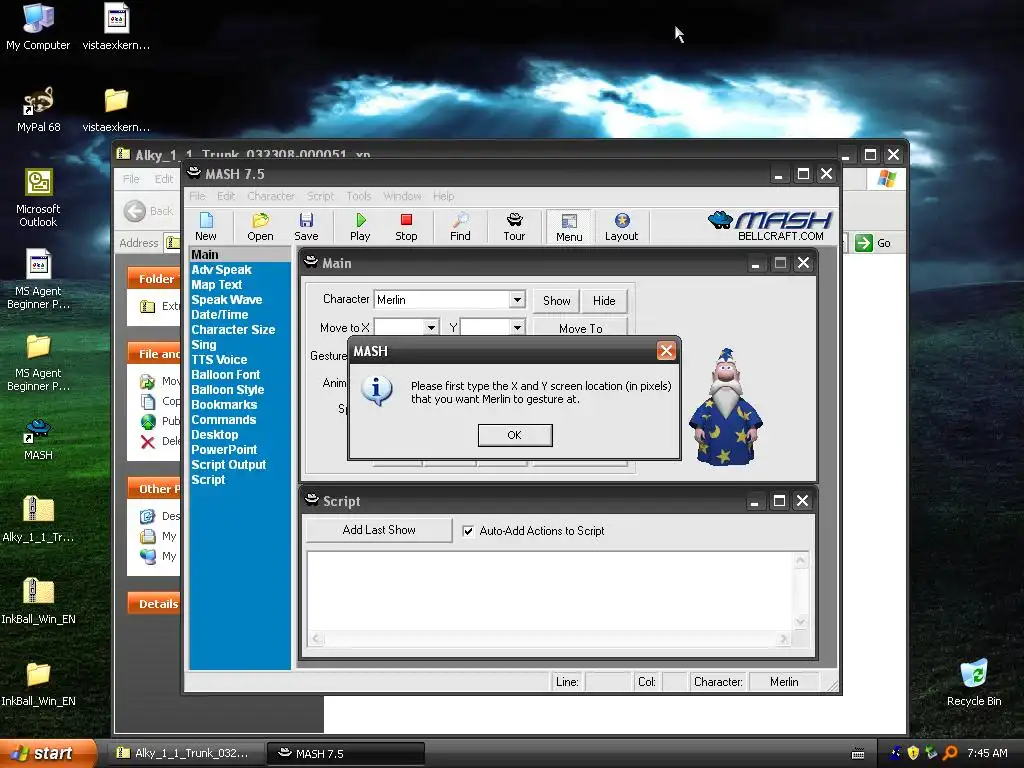Viewport: 1024px width, 768px height.
Task: Select the MyPal 68 desktop icon
Action: tap(39, 110)
